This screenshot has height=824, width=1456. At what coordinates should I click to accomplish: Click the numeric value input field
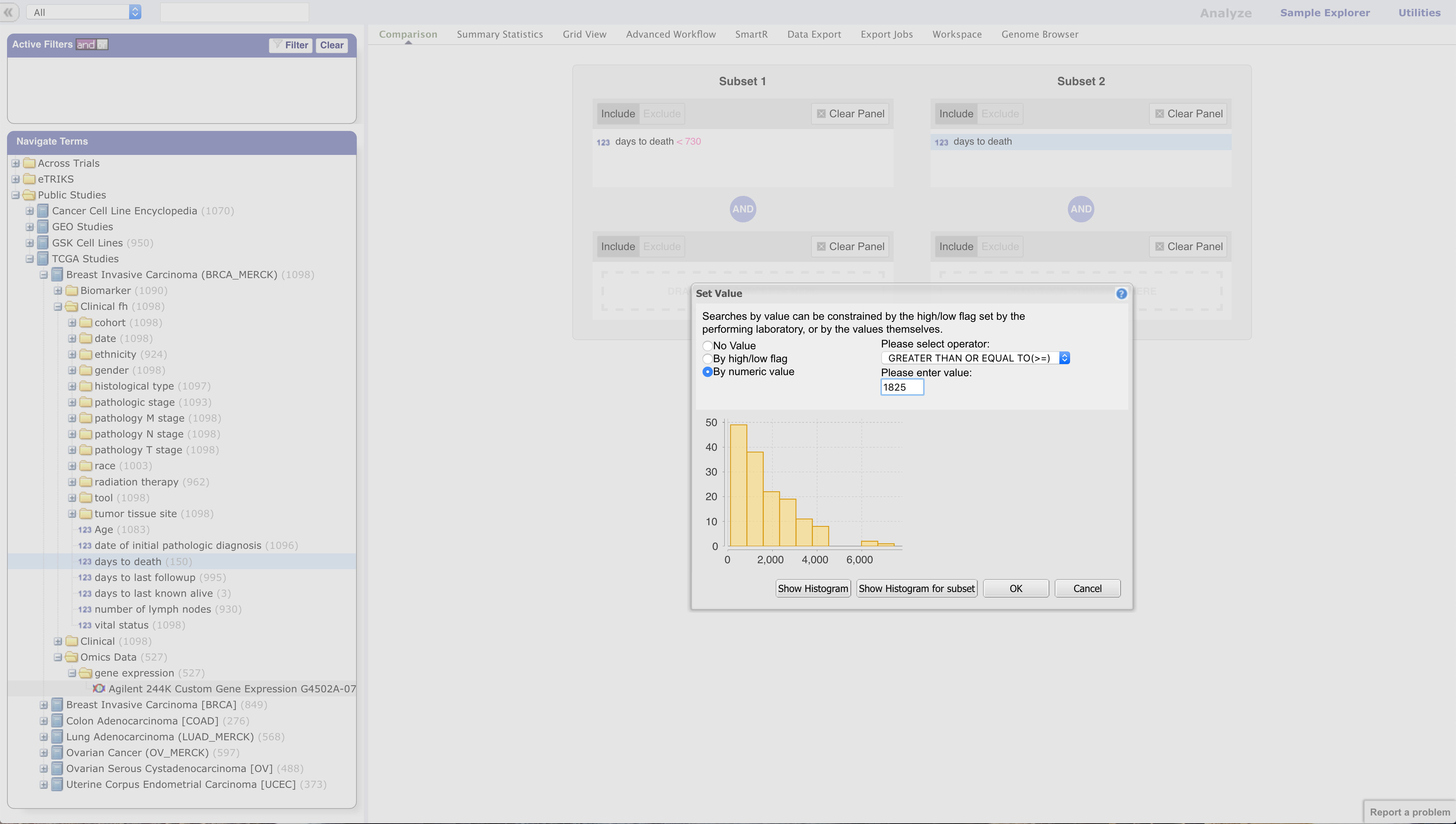pos(902,387)
